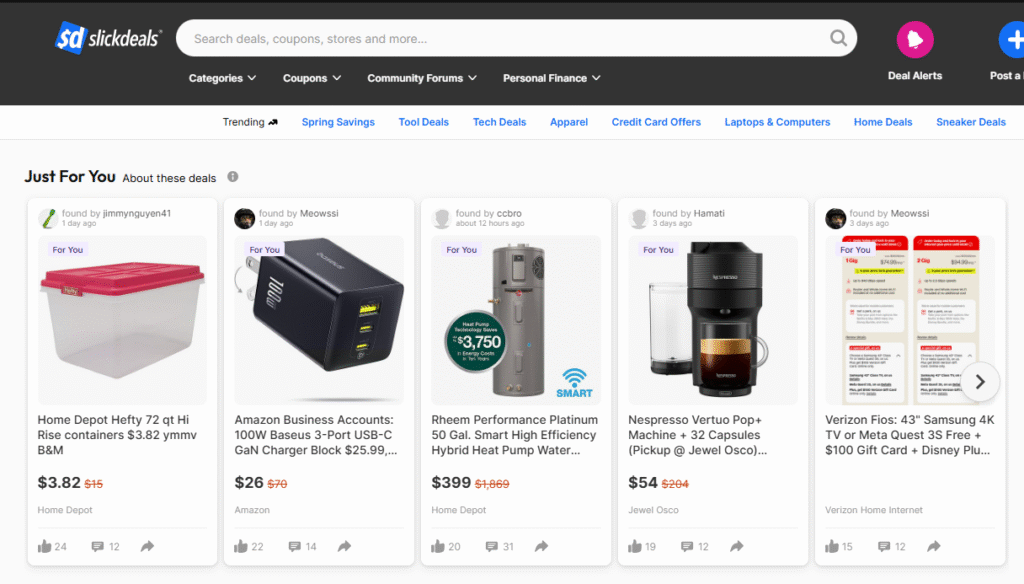
Task: Click the $399 price on Rheem deal
Action: point(451,483)
